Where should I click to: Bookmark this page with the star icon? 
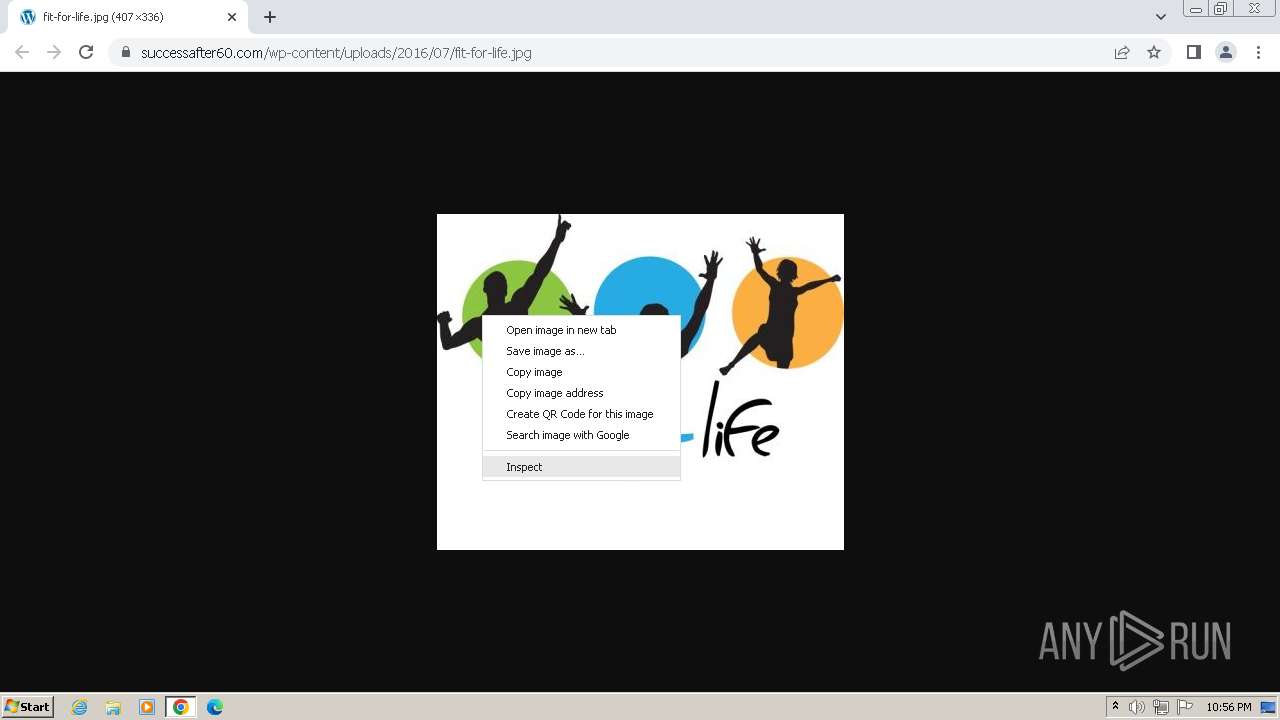[x=1154, y=52]
